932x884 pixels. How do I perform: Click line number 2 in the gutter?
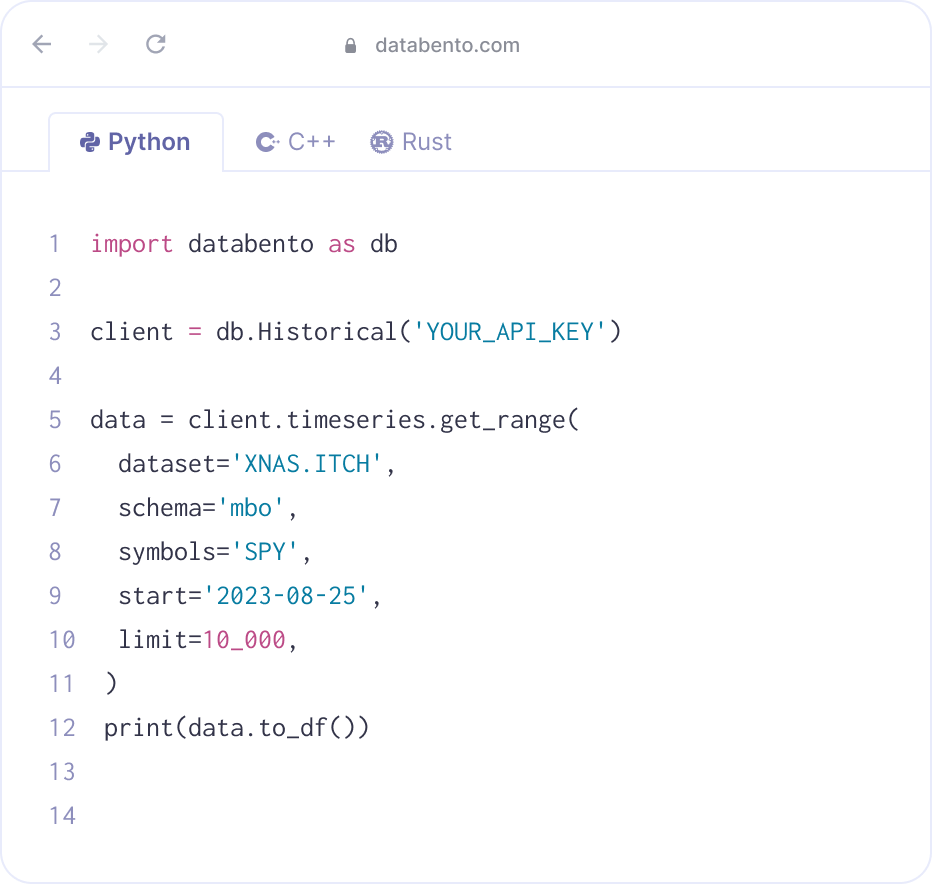(55, 288)
